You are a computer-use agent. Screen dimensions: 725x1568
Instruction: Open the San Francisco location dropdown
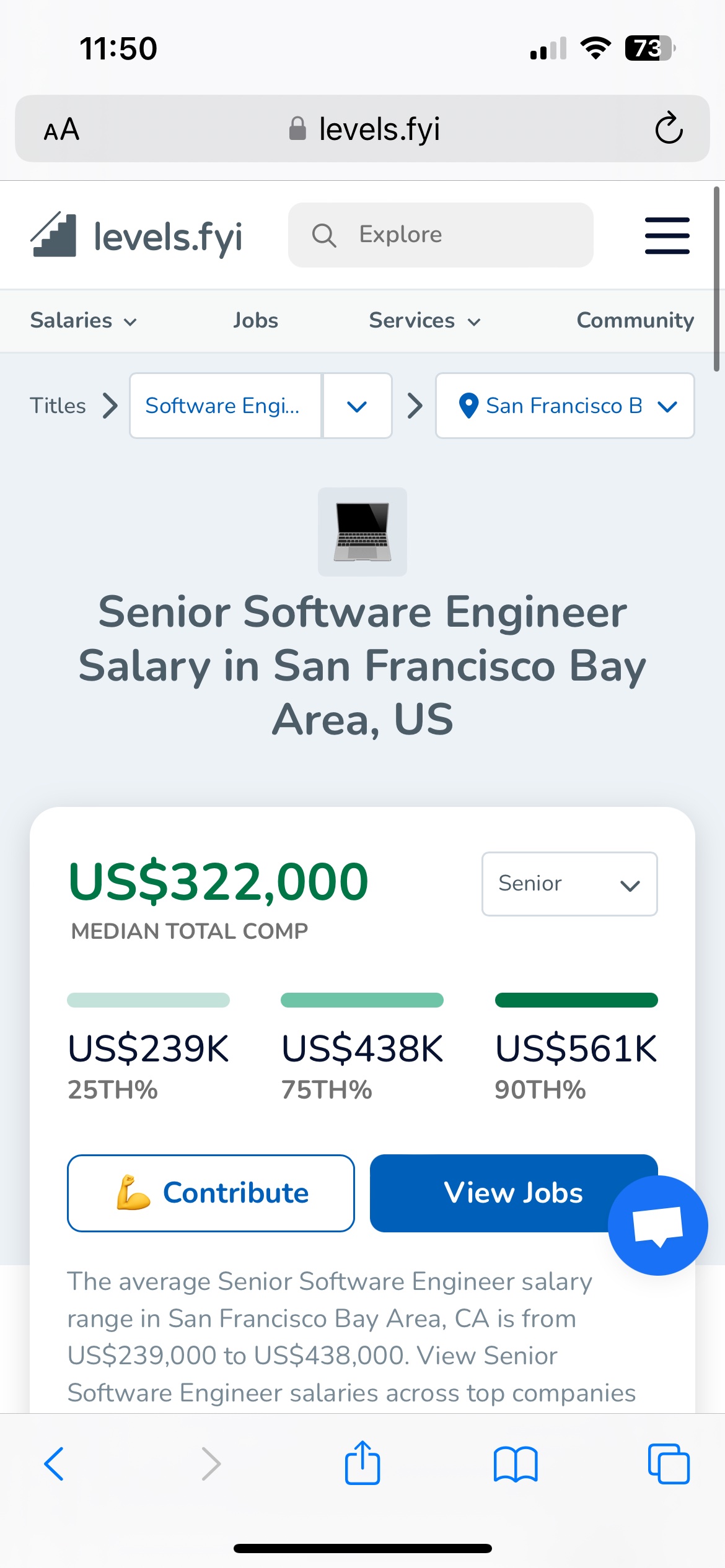pos(565,406)
